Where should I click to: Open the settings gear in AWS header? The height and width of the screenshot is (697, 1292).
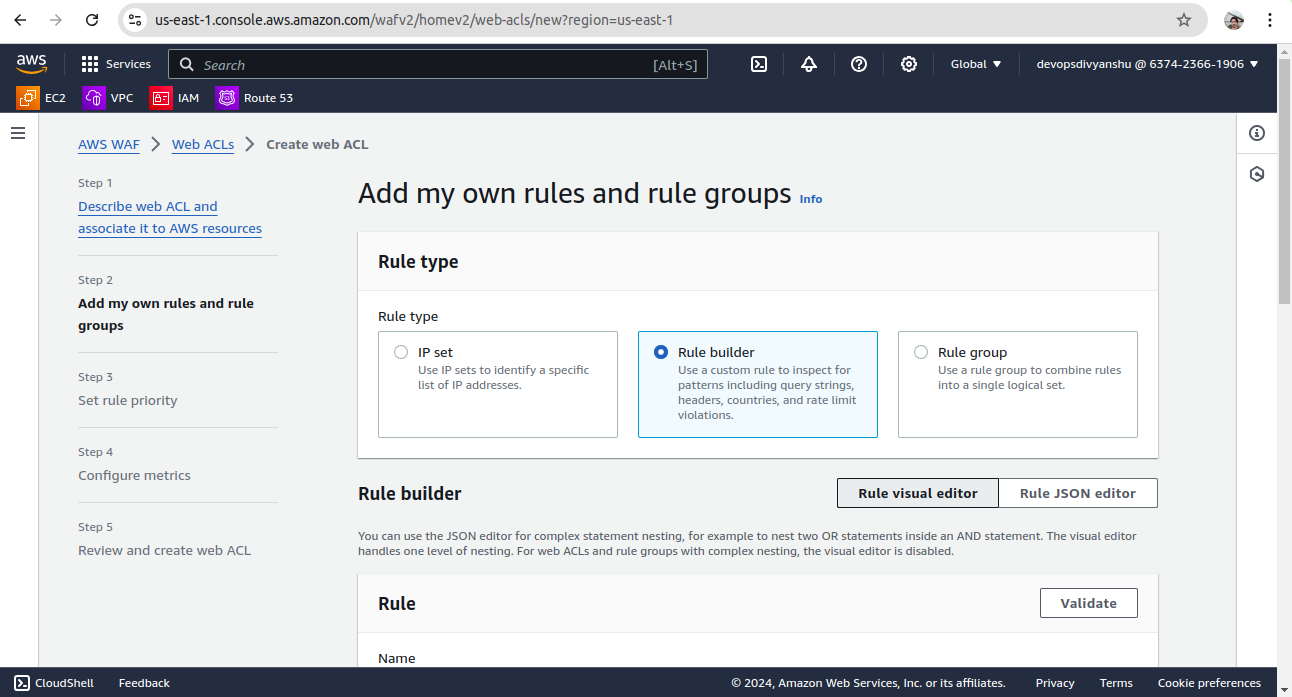(909, 64)
